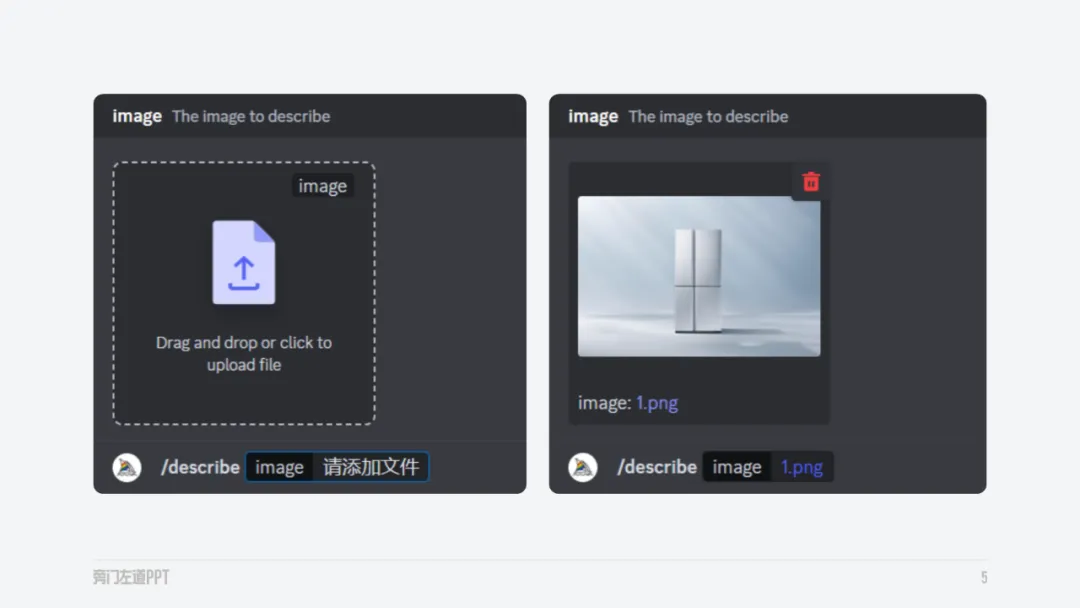Click the 'image' option tag in right command bar
The height and width of the screenshot is (608, 1080).
click(x=736, y=467)
